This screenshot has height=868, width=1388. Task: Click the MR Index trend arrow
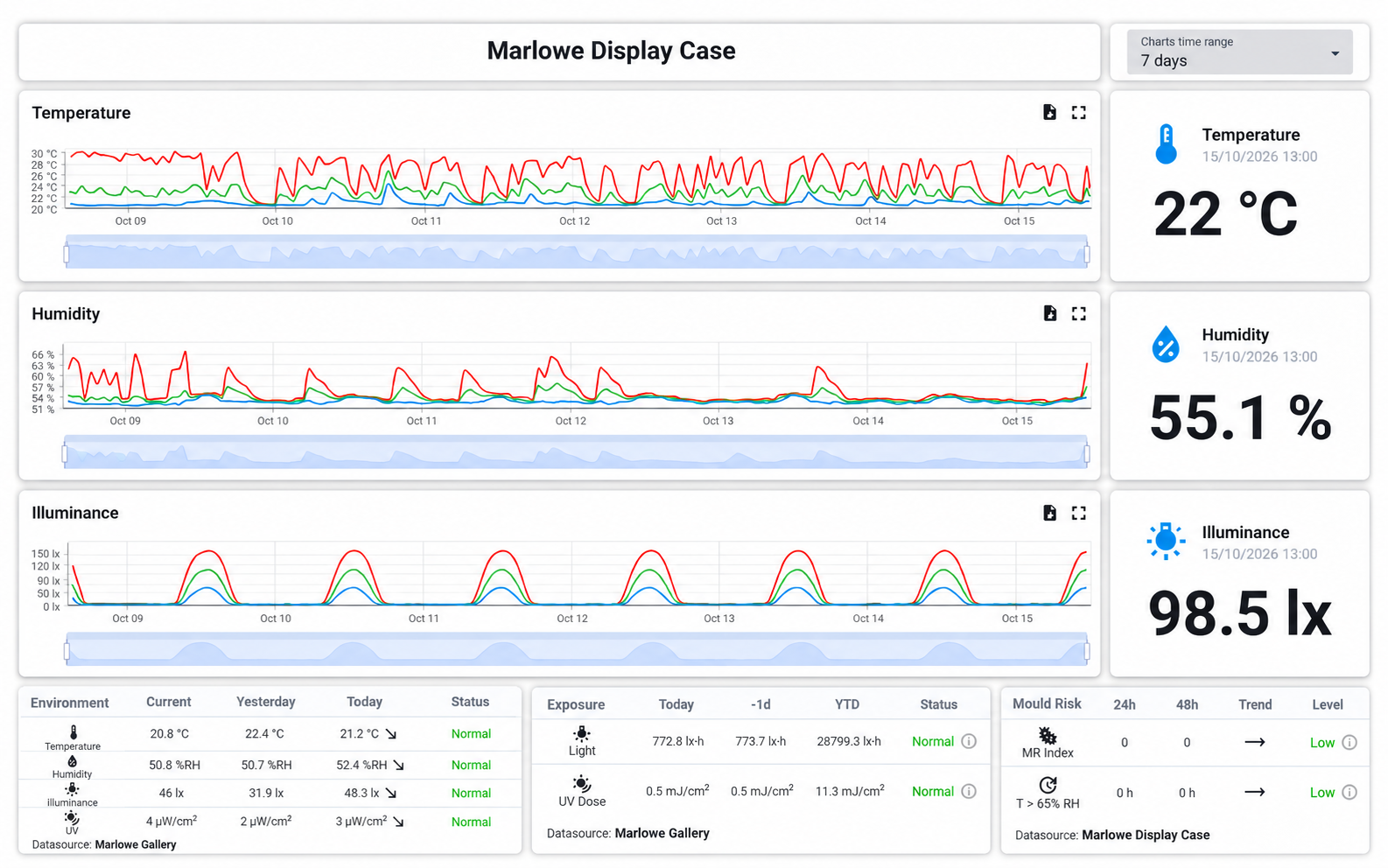[x=1255, y=742]
